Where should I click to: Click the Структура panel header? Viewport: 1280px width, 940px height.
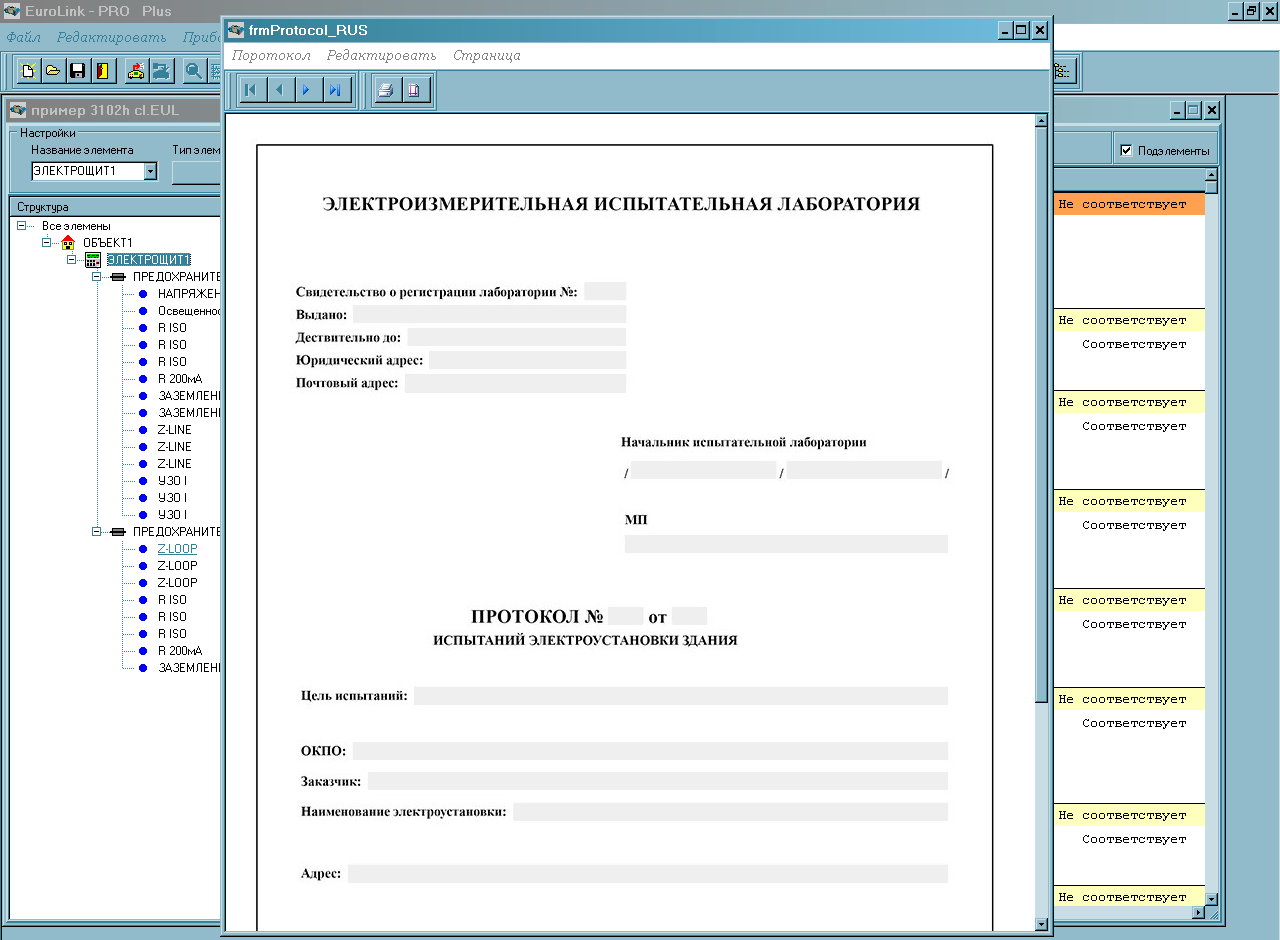114,207
